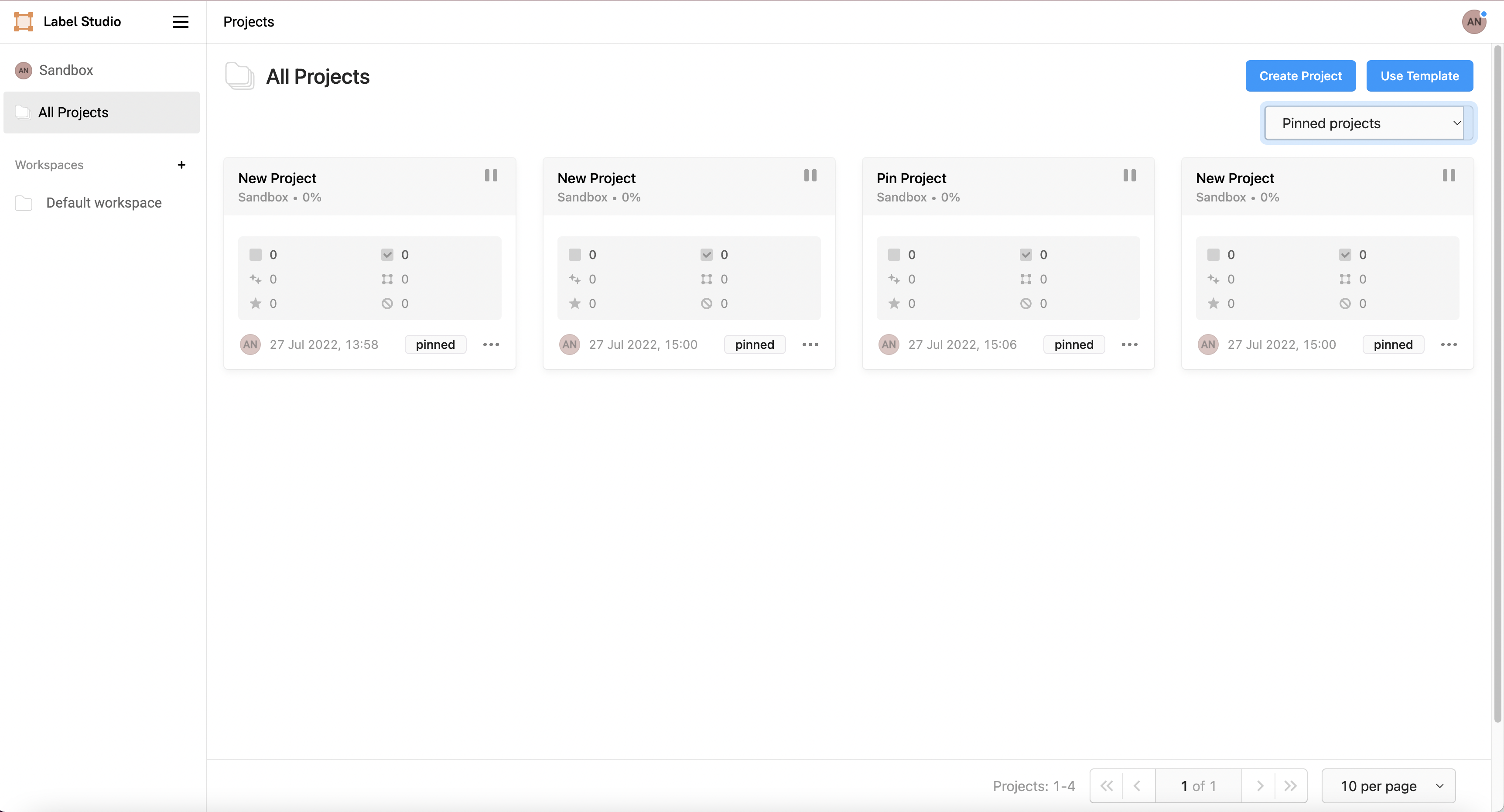This screenshot has width=1504, height=812.
Task: Open the Pinned projects filter dropdown
Action: click(x=1367, y=123)
